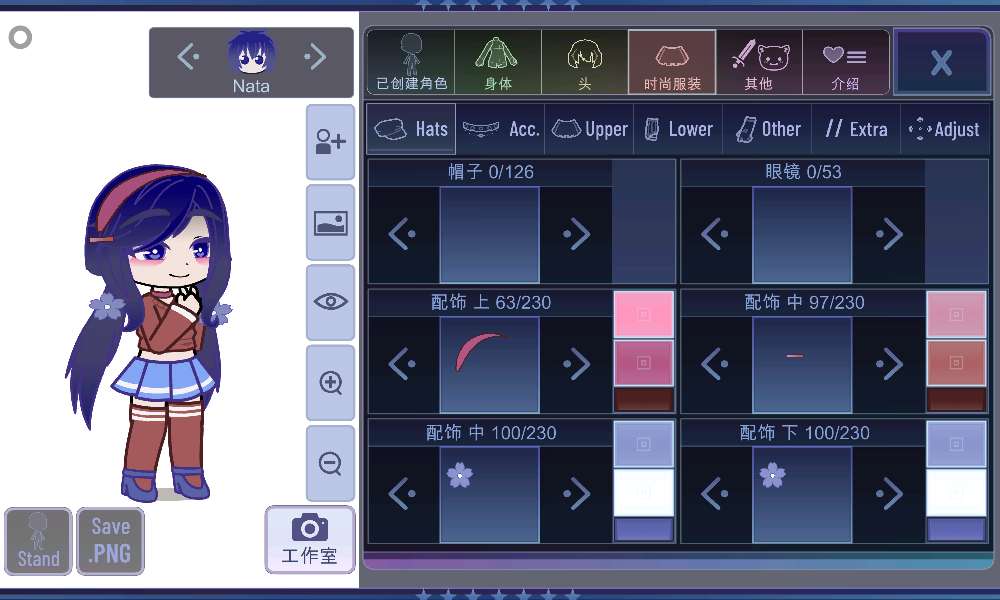Switch to previous character before Nata
Image resolution: width=1000 pixels, height=600 pixels.
187,57
